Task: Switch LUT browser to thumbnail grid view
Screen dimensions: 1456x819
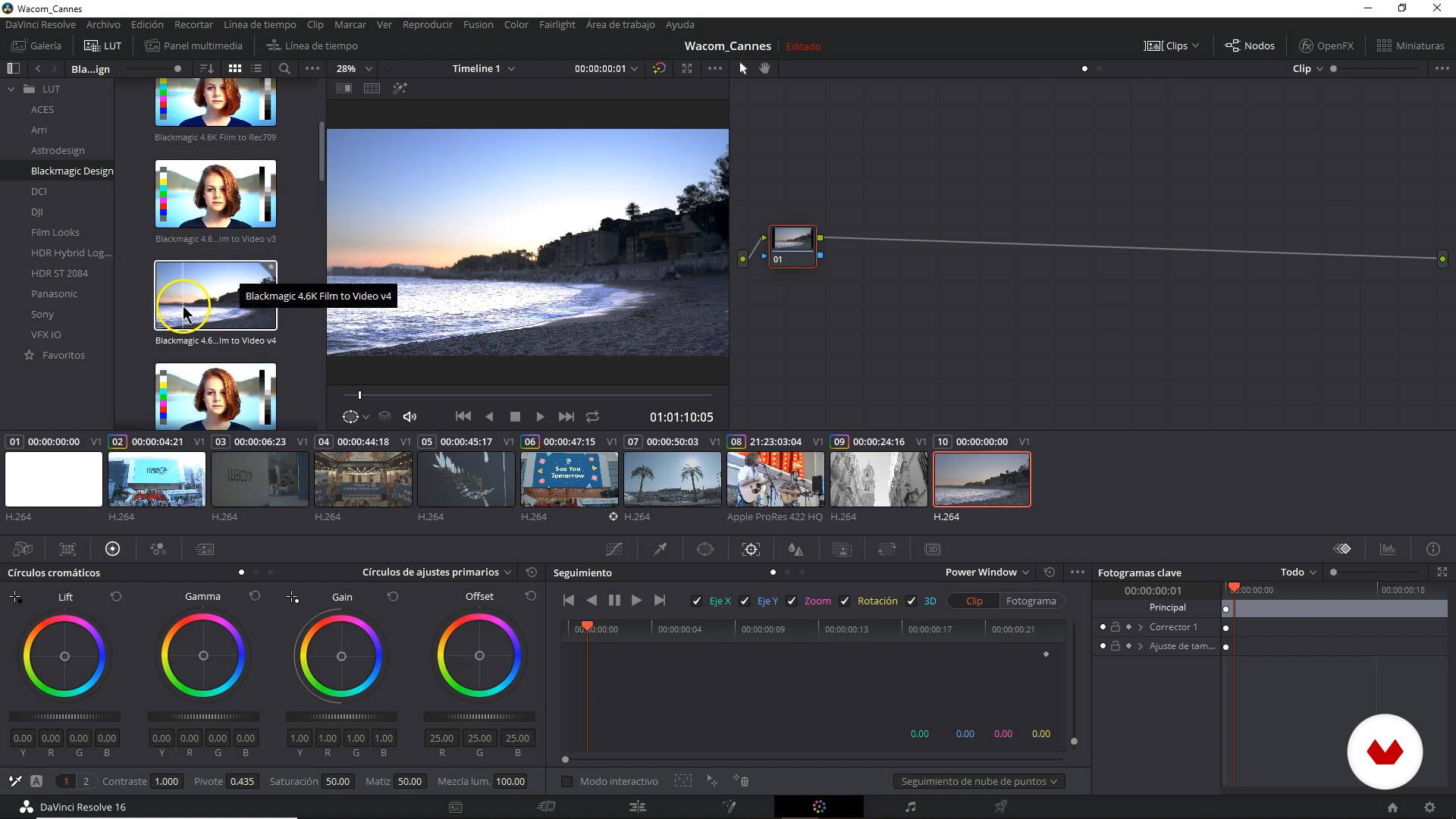Action: click(235, 68)
